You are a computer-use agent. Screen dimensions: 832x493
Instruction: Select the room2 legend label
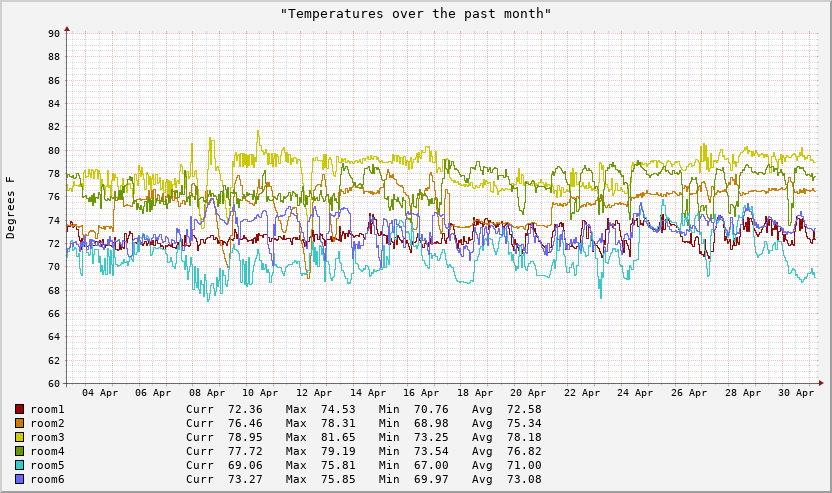coord(47,423)
